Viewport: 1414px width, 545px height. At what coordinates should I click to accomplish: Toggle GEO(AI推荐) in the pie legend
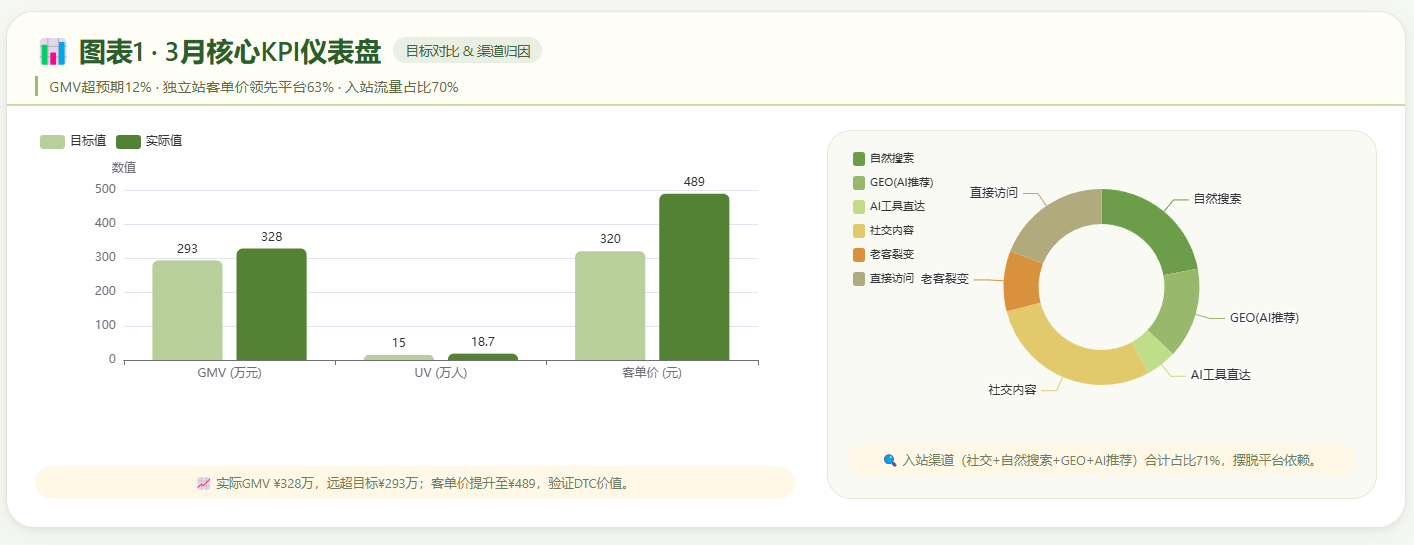coord(892,182)
